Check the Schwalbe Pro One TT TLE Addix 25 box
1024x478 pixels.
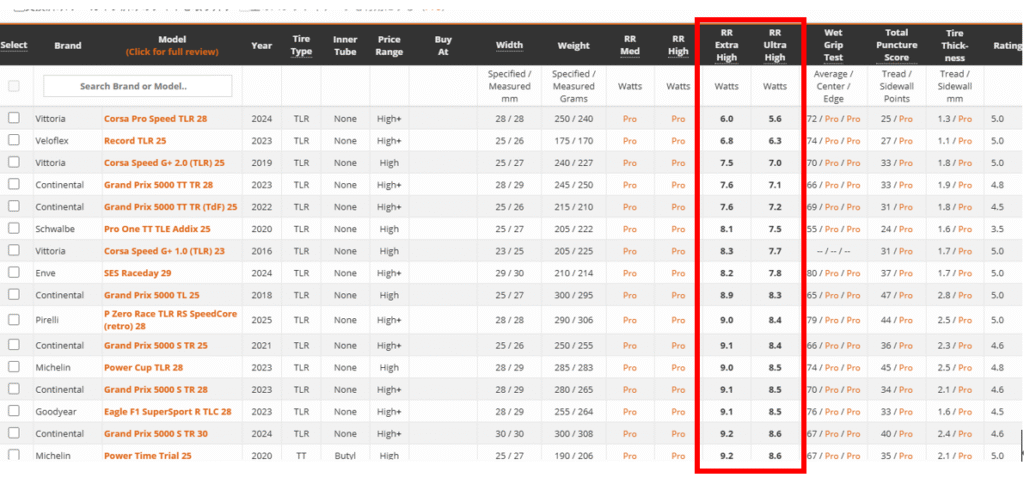click(x=14, y=229)
